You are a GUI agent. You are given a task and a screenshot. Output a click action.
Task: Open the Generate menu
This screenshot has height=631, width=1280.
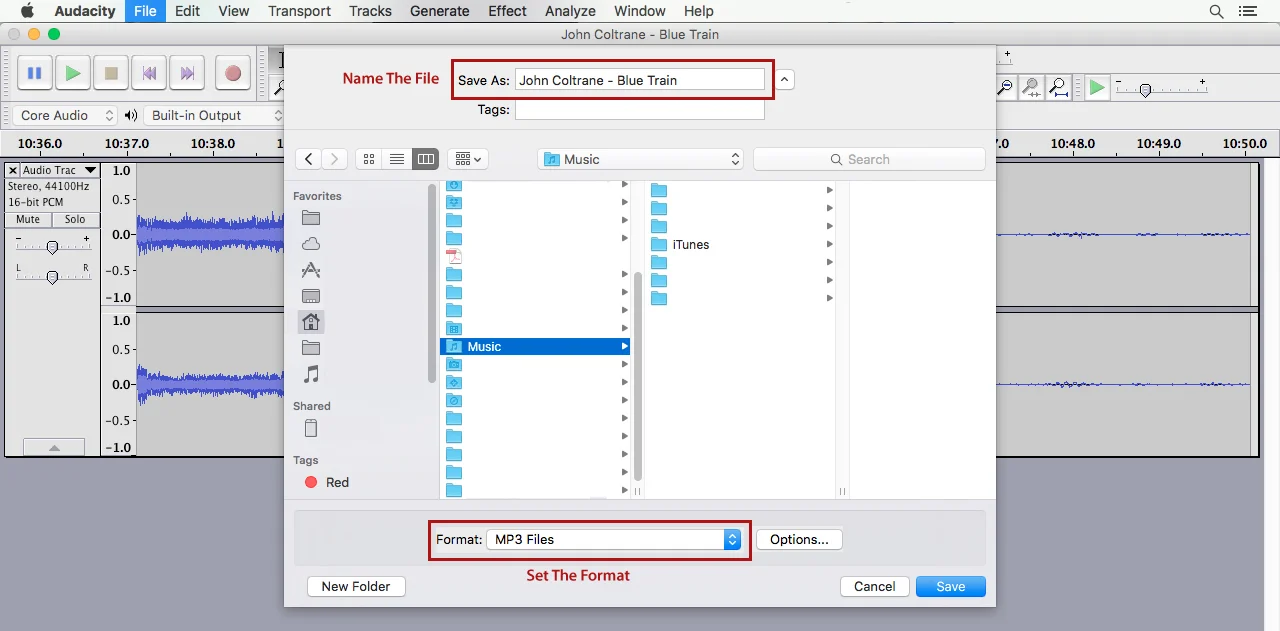(x=439, y=11)
